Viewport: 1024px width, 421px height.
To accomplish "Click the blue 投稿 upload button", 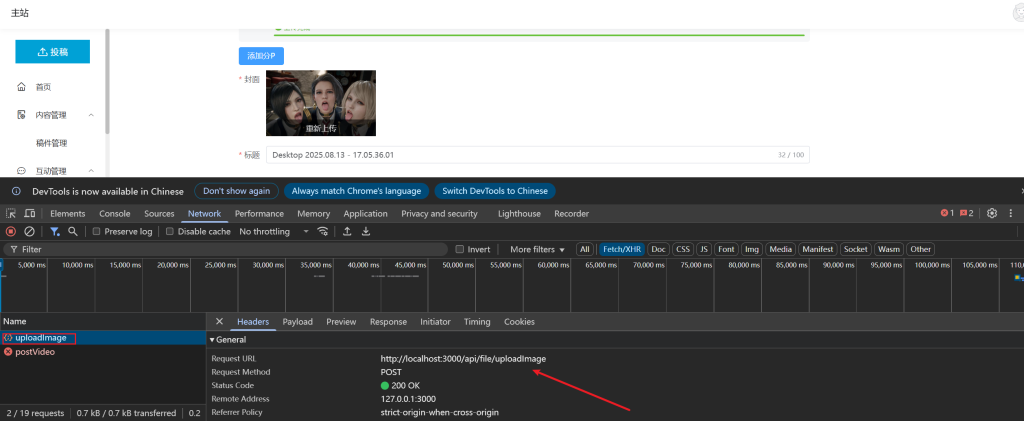I will pyautogui.click(x=52, y=51).
